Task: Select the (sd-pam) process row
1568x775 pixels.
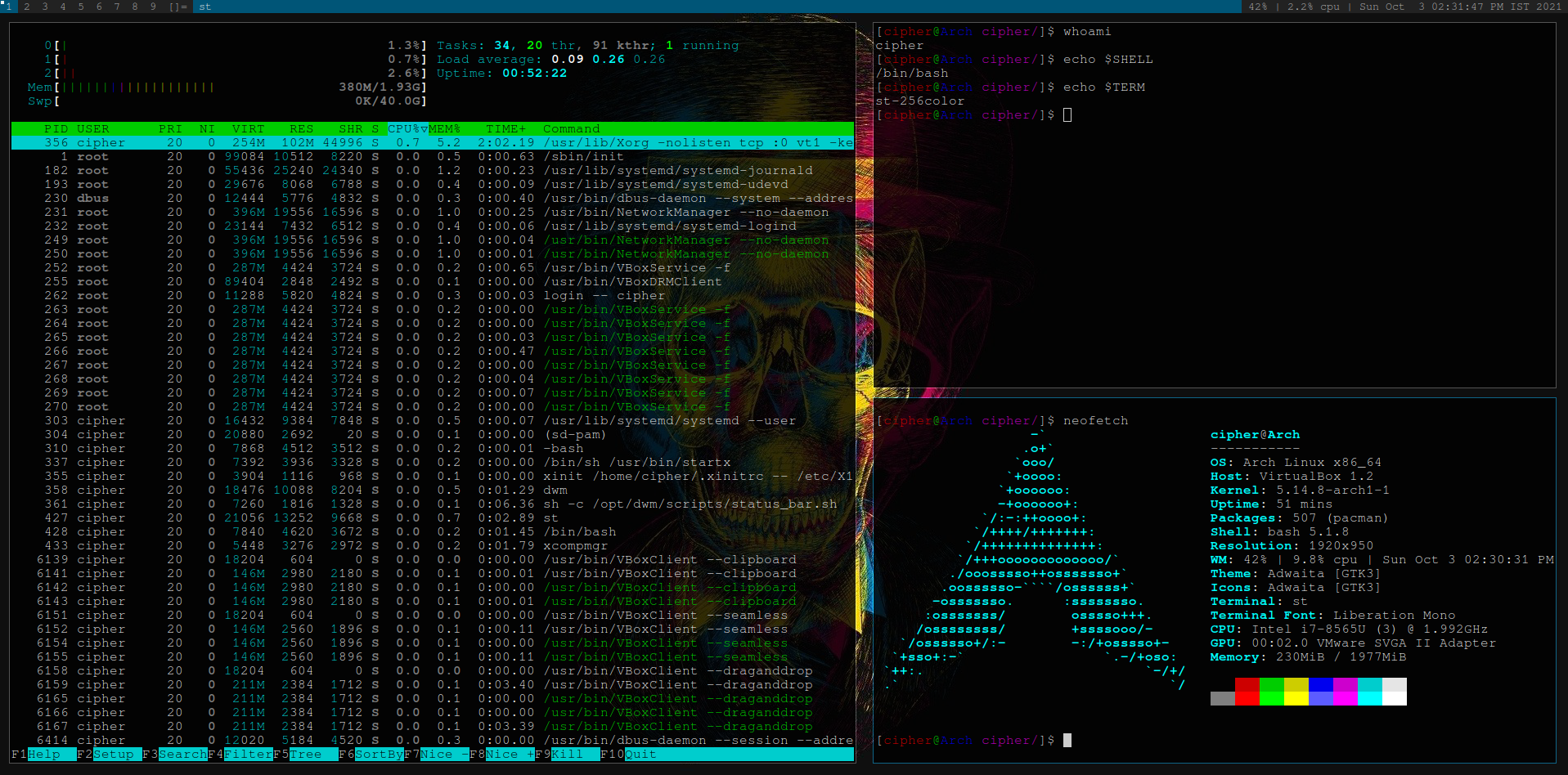Action: (433, 435)
